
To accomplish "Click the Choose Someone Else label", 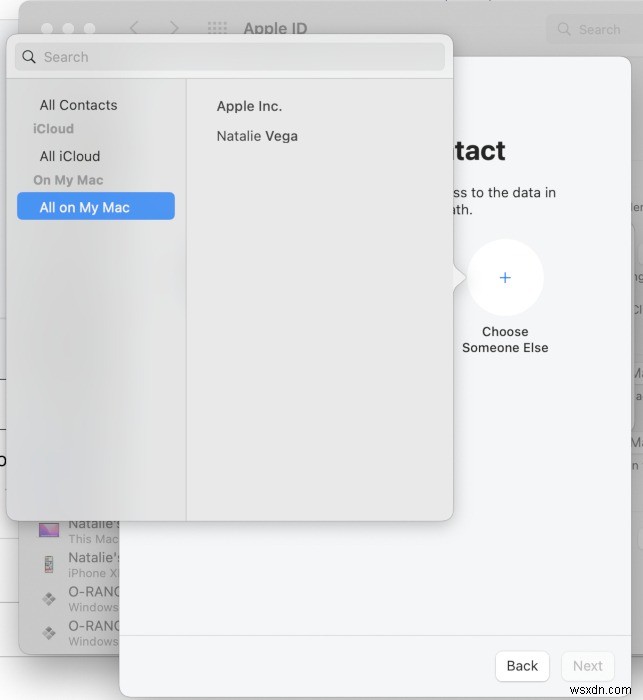I will coord(505,339).
